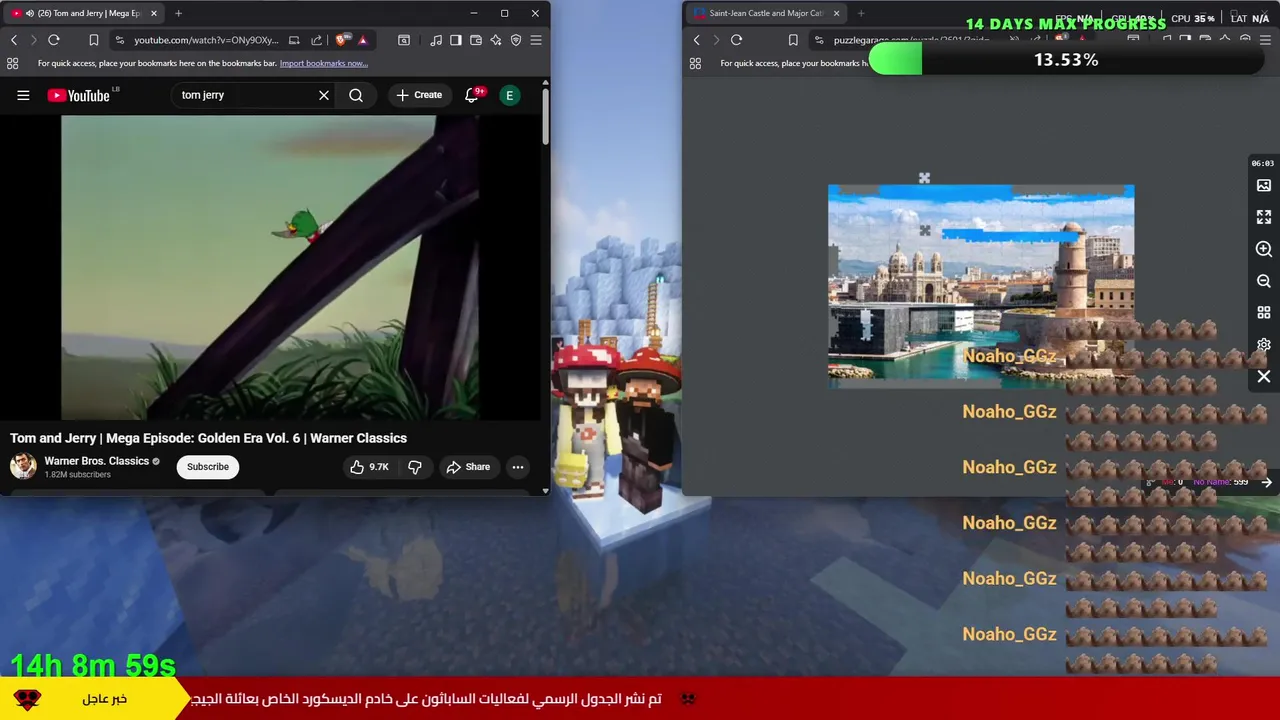The height and width of the screenshot is (720, 1280).
Task: Click the YouTube URL address bar
Action: click(x=206, y=40)
